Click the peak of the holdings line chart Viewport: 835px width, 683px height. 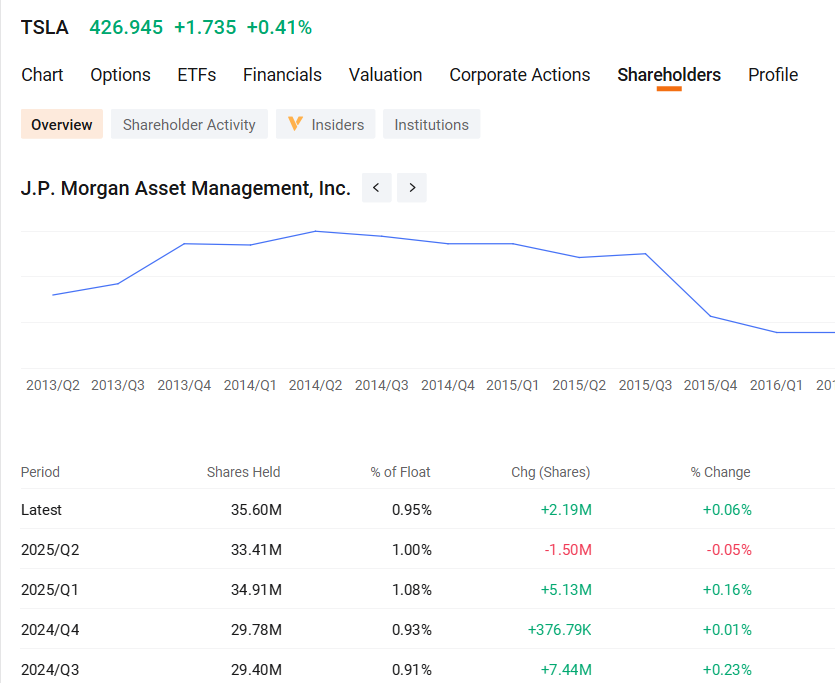point(317,231)
